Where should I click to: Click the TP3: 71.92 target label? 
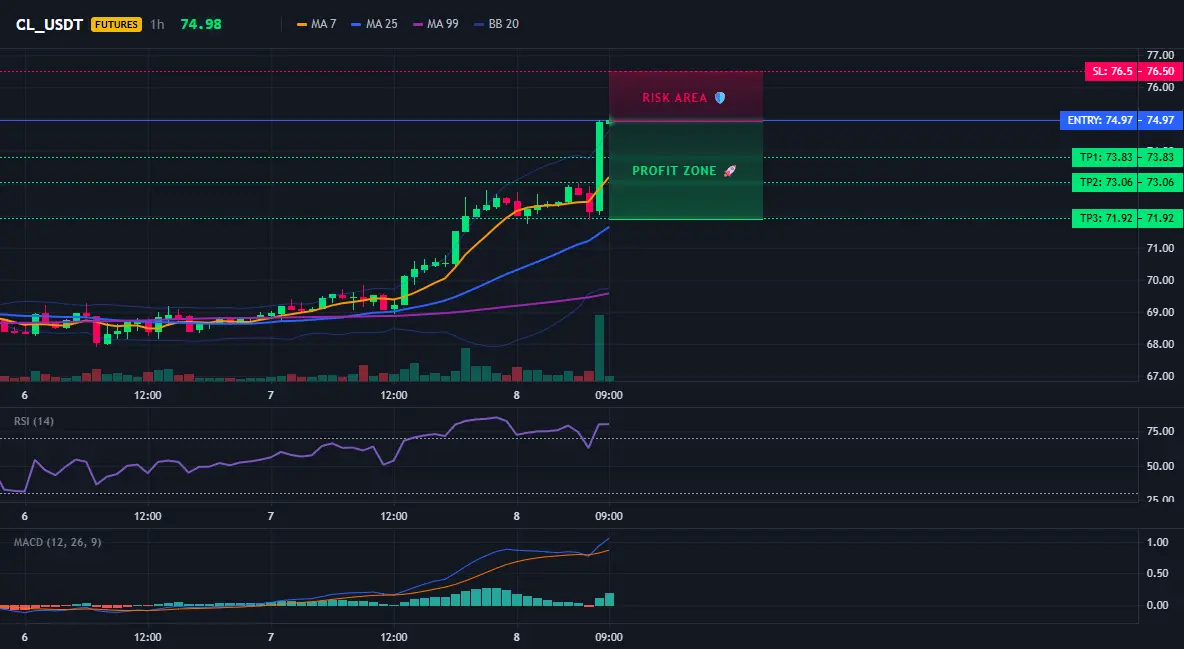[1105, 218]
